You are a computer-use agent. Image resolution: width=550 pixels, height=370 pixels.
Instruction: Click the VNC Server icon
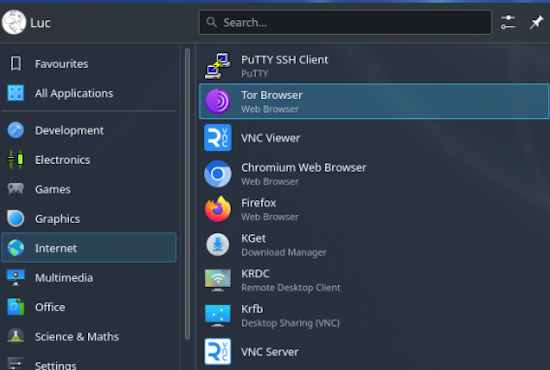click(218, 351)
